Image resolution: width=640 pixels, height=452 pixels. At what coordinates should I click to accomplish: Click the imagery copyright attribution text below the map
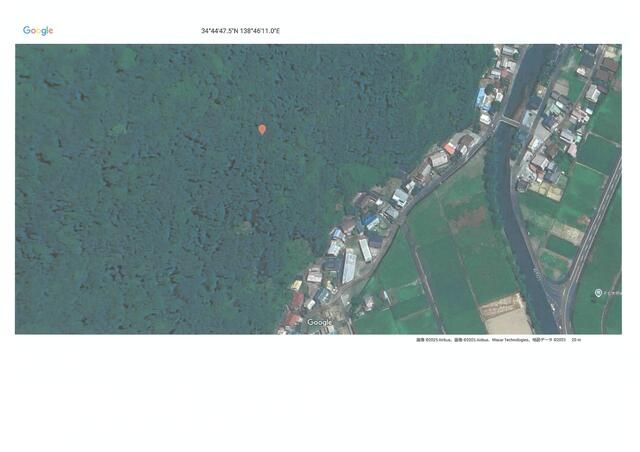click(491, 340)
